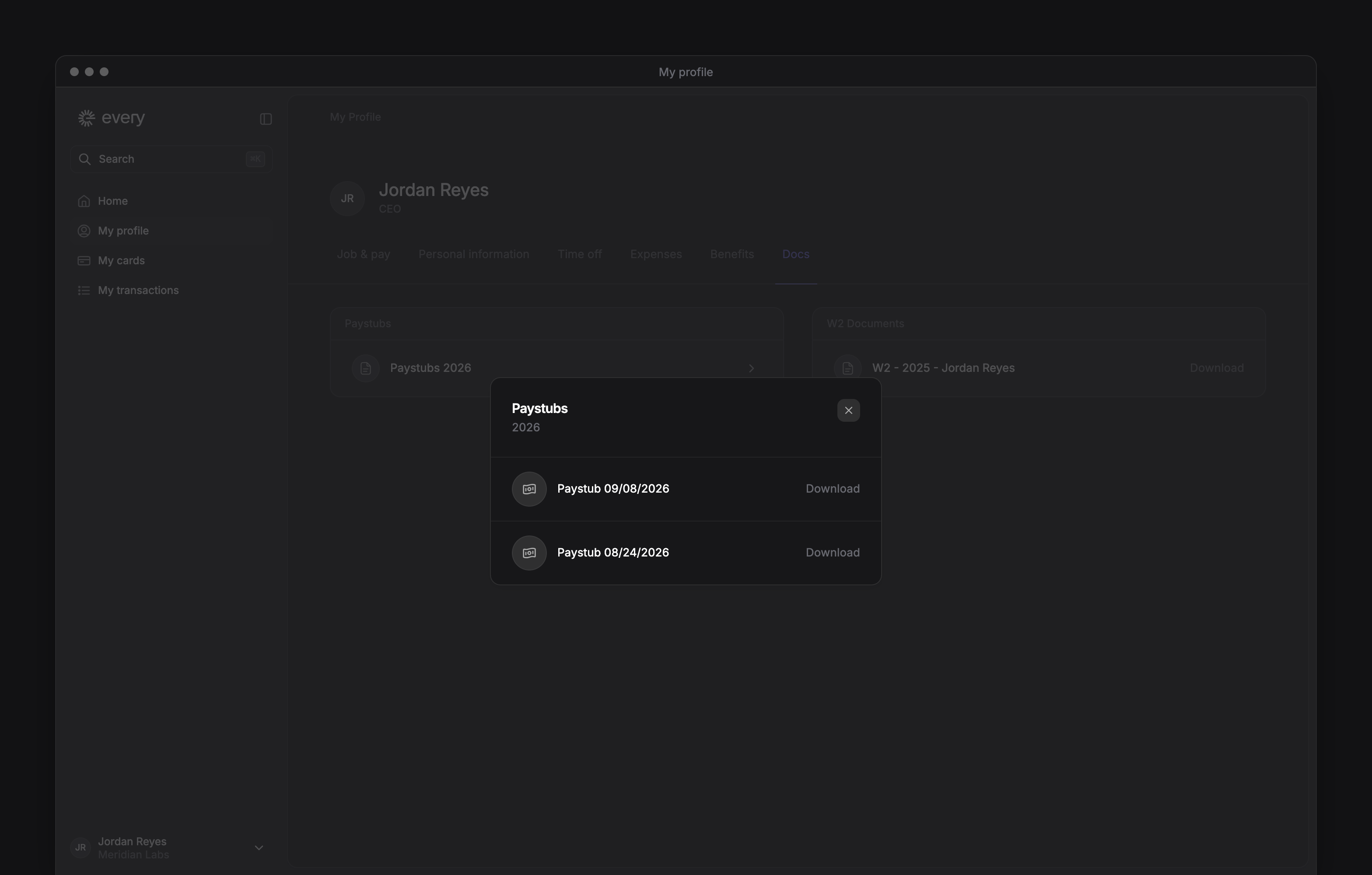The image size is (1372, 875).
Task: Switch to the Expenses tab
Action: [656, 254]
